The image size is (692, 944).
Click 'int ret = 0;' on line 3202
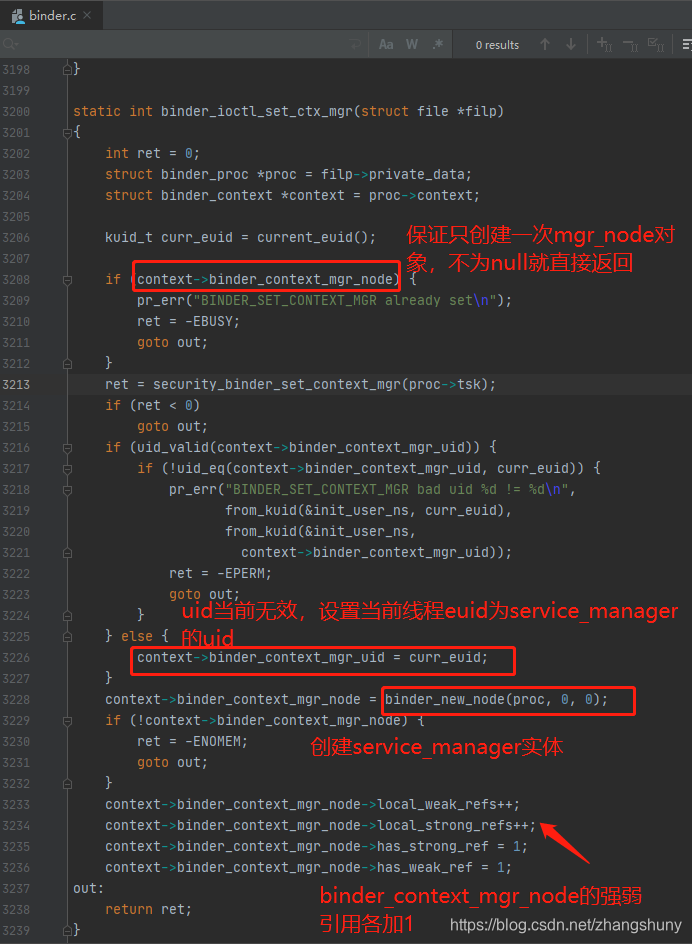coord(152,154)
